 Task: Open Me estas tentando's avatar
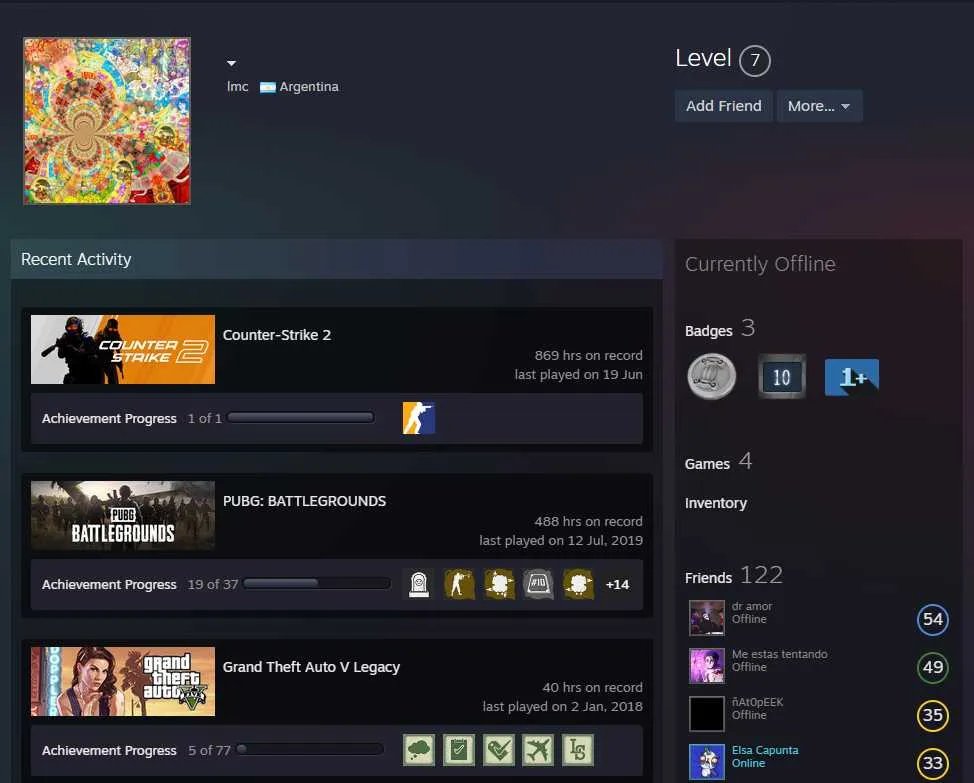coord(707,666)
